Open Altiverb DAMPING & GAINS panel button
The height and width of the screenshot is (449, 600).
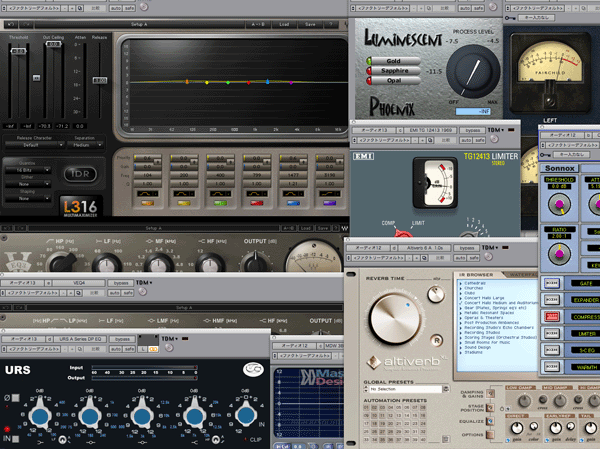(490, 393)
